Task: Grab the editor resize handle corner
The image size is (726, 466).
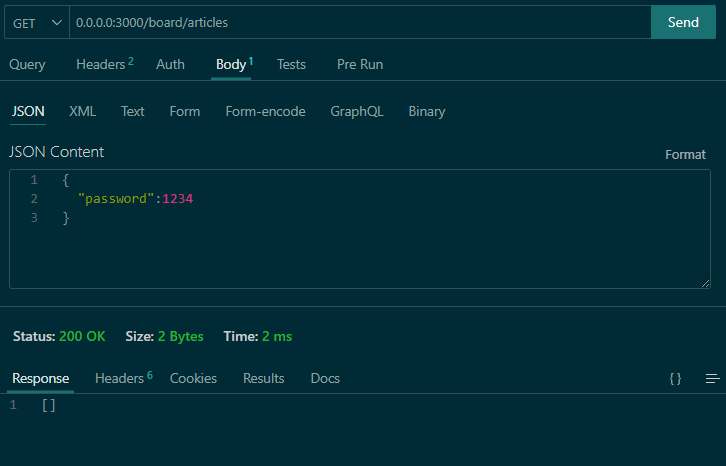Action: [705, 283]
